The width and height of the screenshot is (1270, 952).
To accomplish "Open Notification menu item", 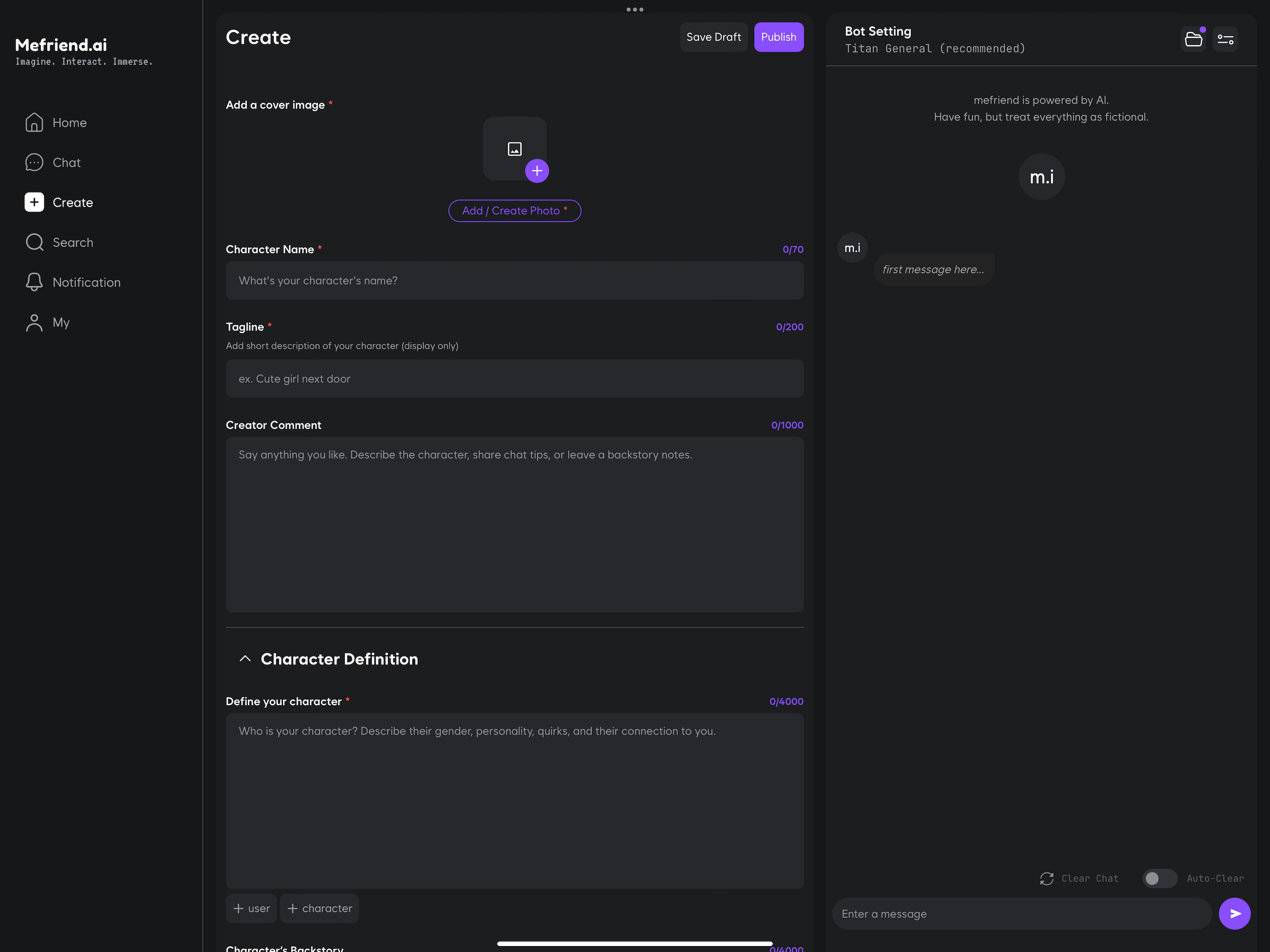I will 86,282.
